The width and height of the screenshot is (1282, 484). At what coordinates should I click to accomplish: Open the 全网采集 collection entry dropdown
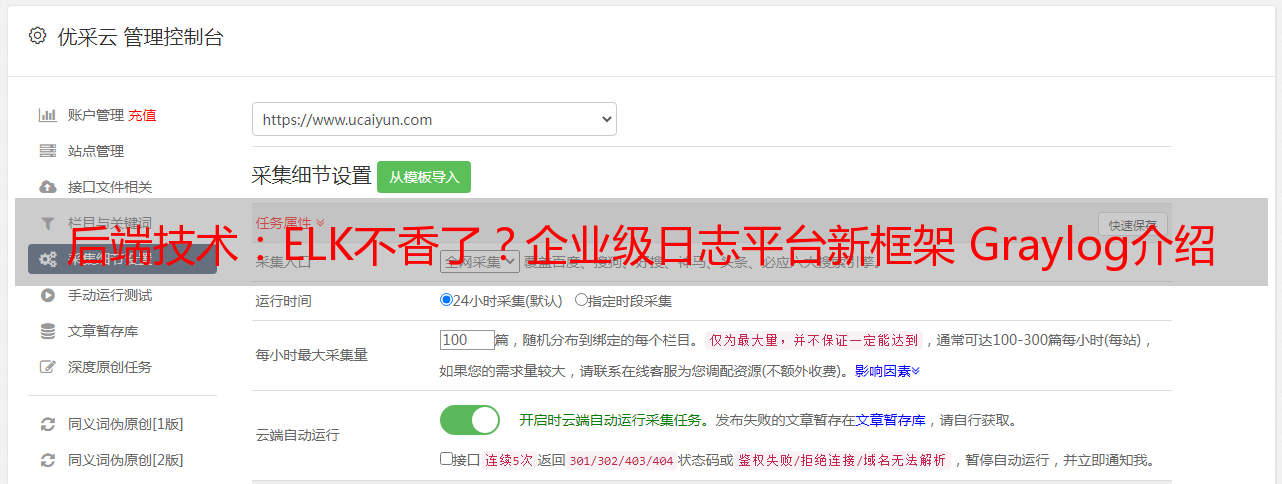(x=479, y=261)
